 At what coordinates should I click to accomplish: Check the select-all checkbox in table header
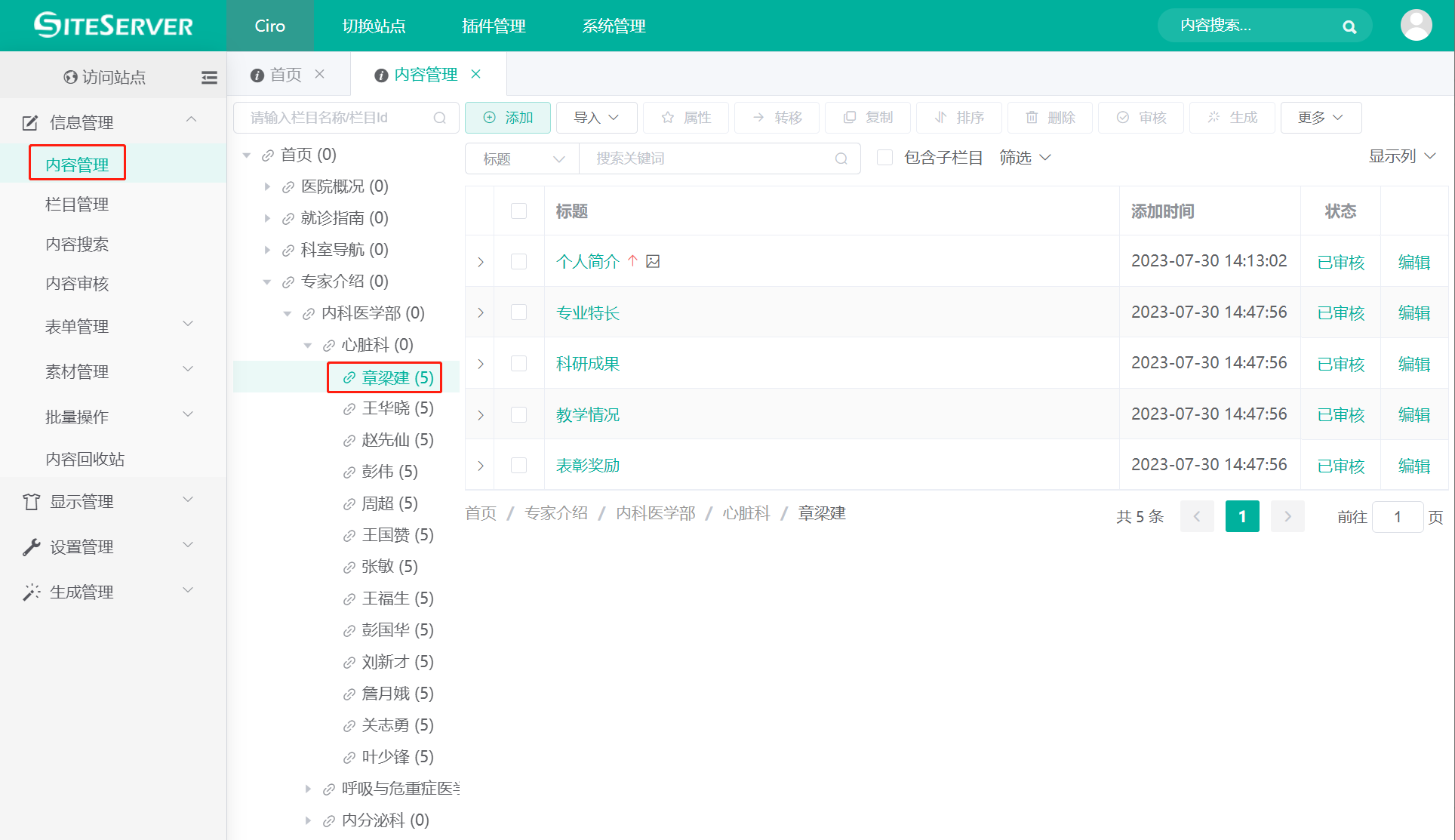(x=518, y=211)
